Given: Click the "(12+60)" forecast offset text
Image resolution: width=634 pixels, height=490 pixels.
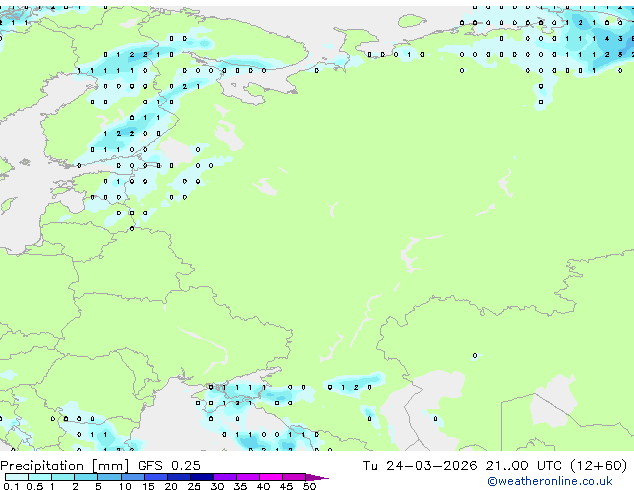Looking at the screenshot, I should [599, 466].
